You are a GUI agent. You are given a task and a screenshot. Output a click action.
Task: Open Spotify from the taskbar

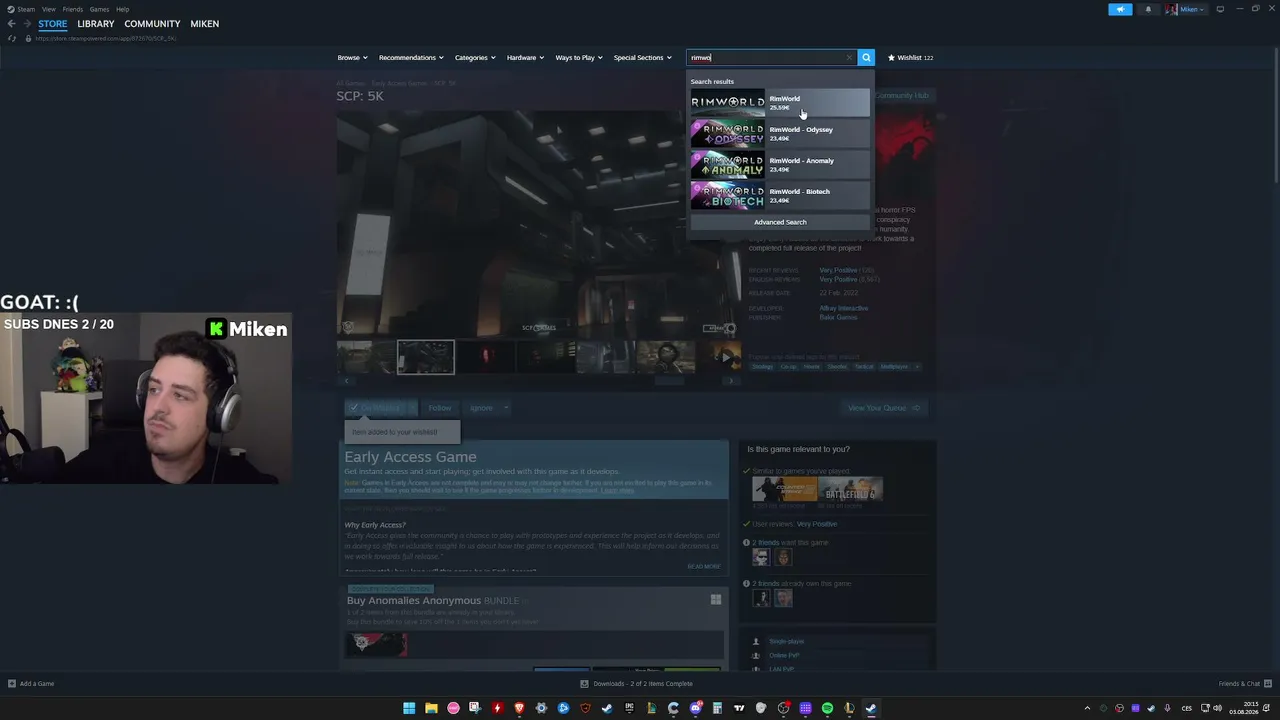tap(827, 708)
